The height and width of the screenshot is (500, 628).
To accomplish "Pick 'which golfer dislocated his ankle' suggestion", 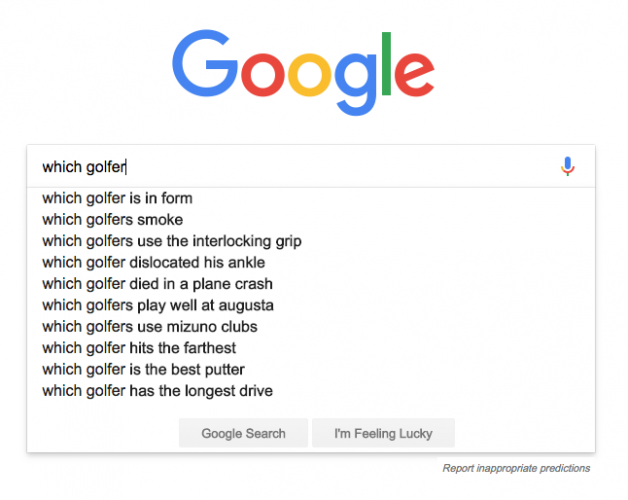I will 153,262.
